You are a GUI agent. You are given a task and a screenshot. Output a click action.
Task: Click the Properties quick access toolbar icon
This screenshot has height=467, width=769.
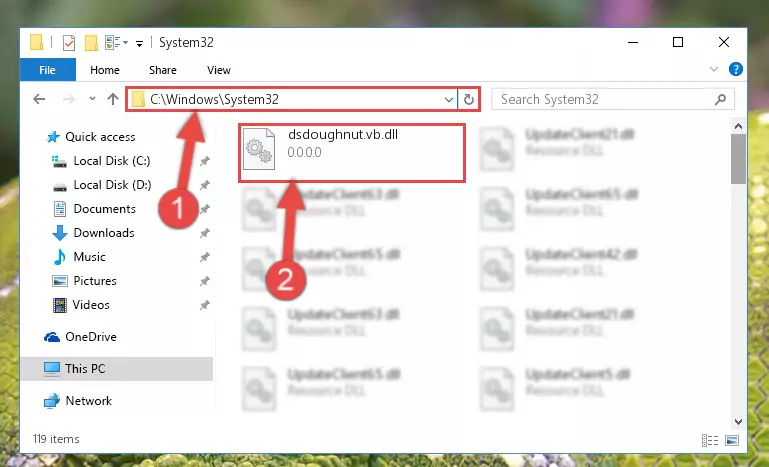point(69,43)
